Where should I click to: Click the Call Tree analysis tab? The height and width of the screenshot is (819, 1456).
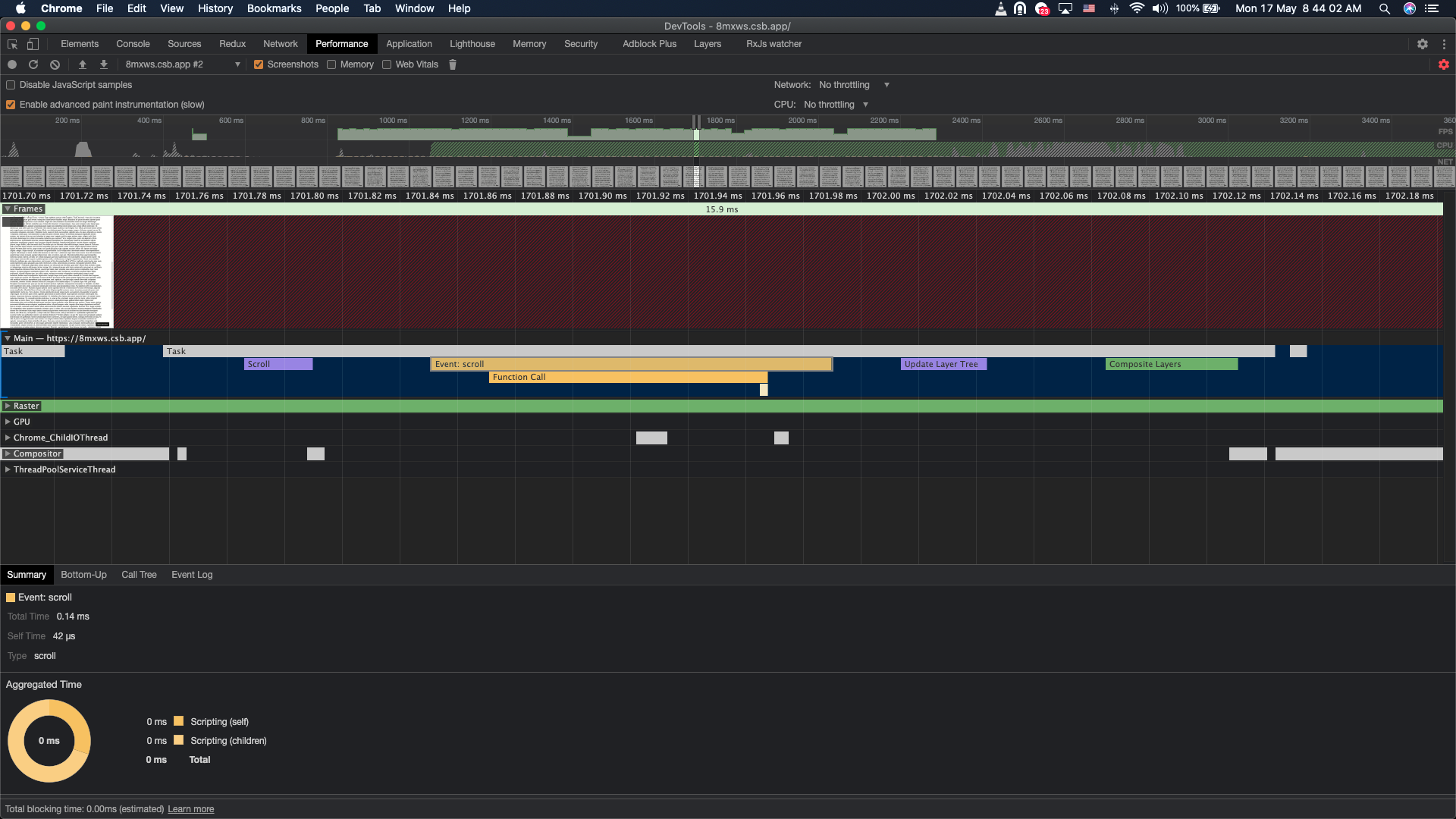[138, 575]
